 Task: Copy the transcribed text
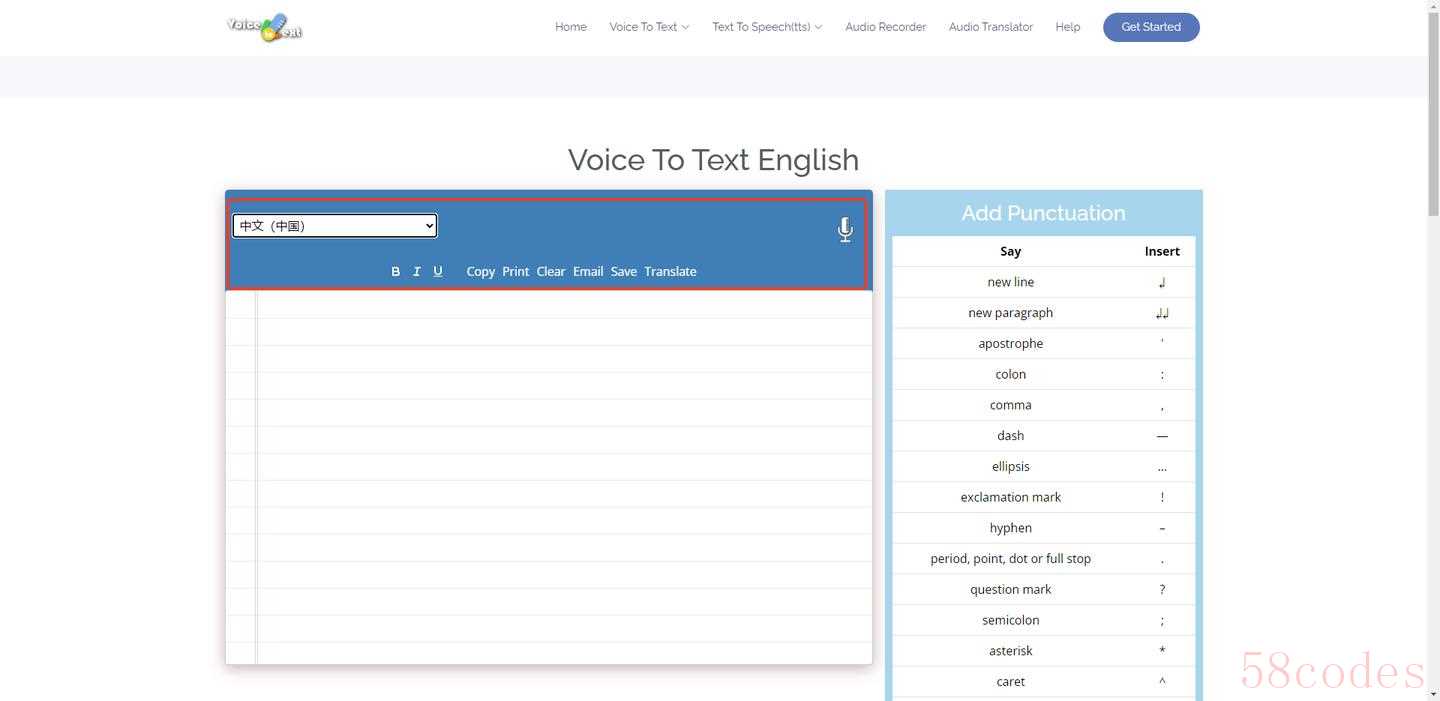[x=480, y=271]
